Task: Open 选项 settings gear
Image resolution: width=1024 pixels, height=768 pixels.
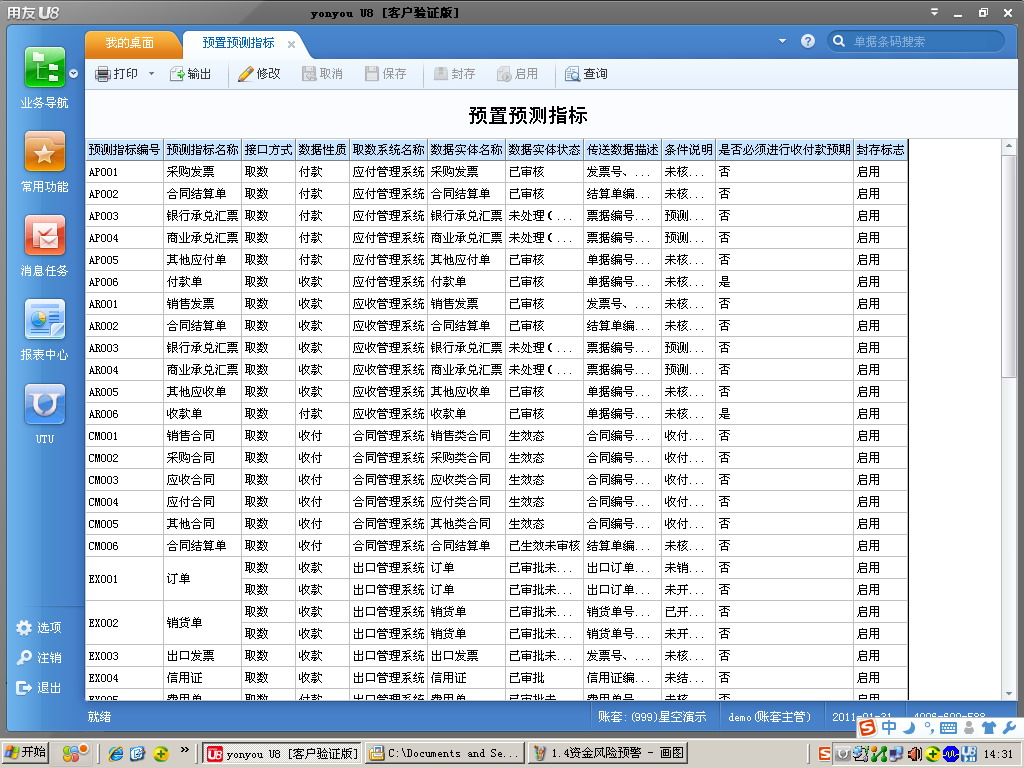Action: pyautogui.click(x=39, y=628)
